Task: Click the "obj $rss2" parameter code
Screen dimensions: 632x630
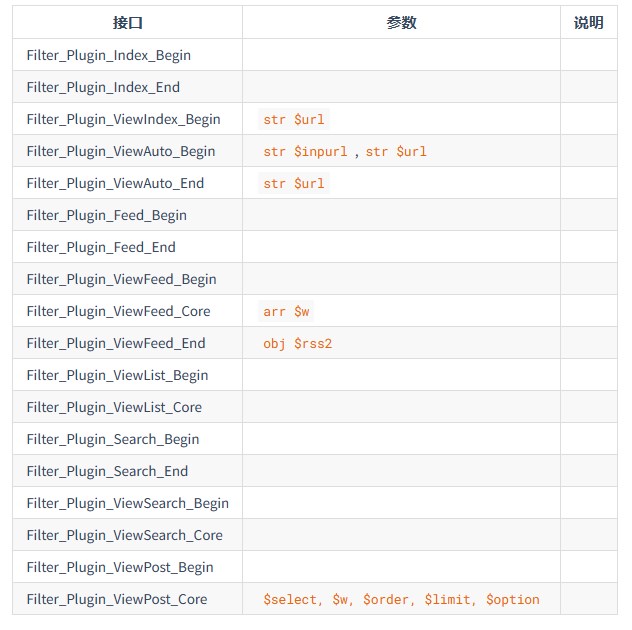Action: click(298, 343)
